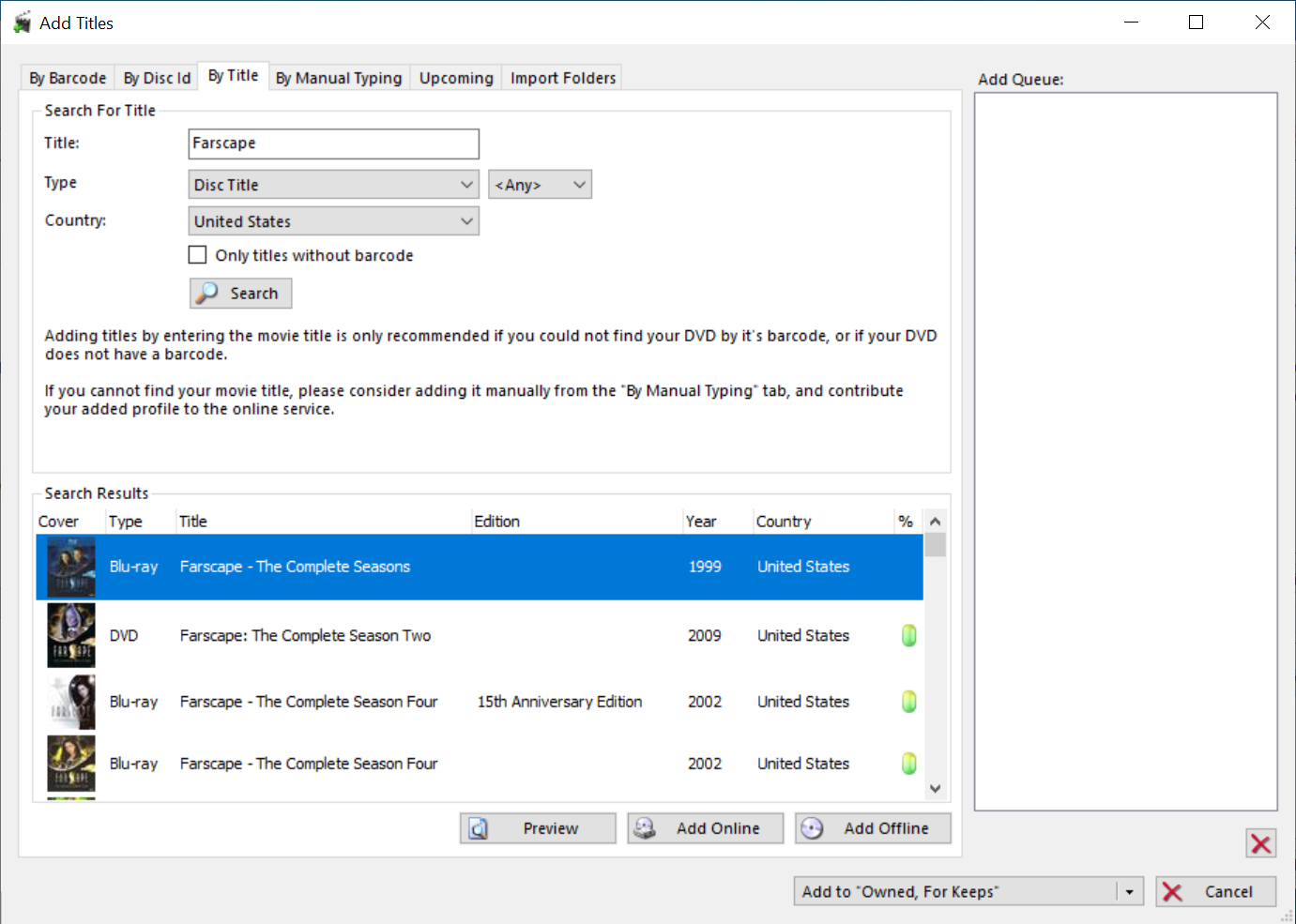
Task: Open the United States country dropdown
Action: [333, 221]
